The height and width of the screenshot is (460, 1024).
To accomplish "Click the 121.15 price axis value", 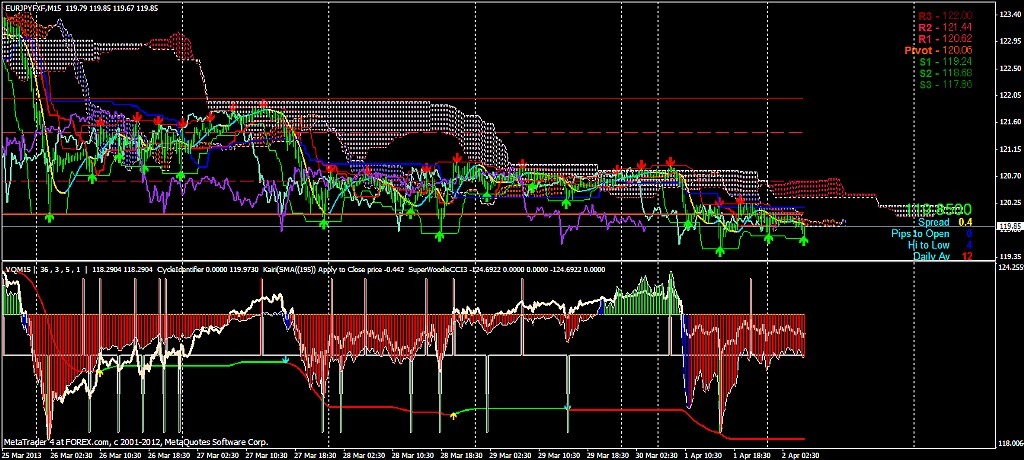I will click(1010, 148).
